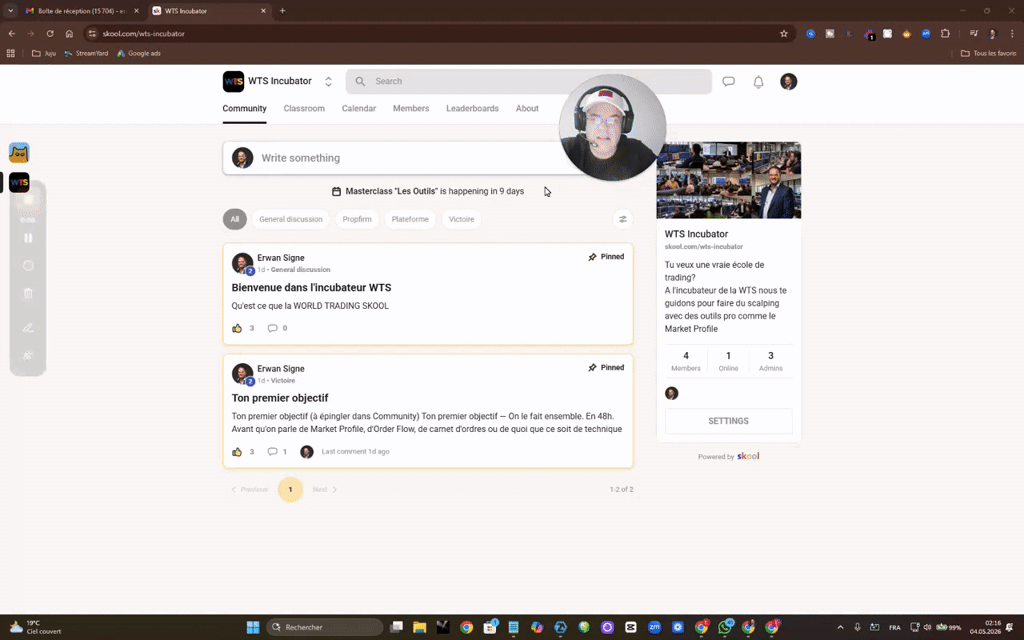Open comments on the Bienvenue post

point(272,328)
